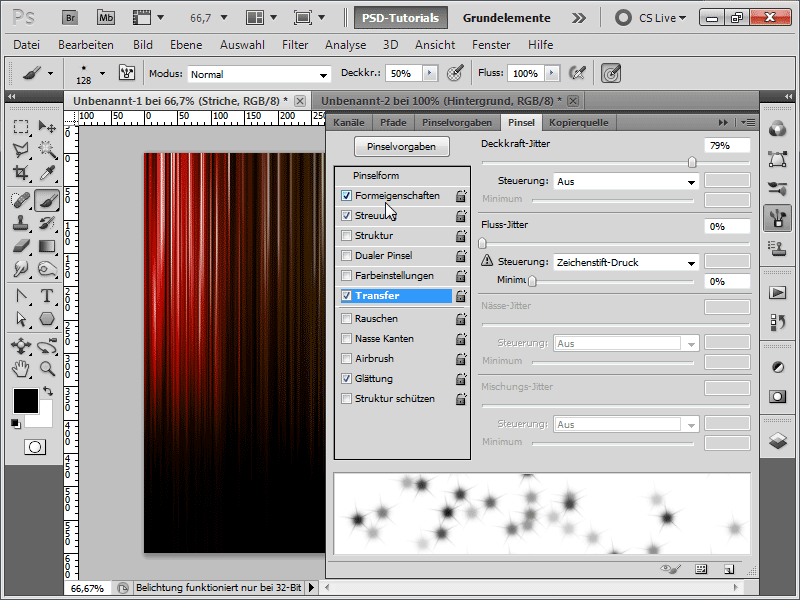Open Deckkraft-Jitter Steuerung dropdown
Image resolution: width=800 pixels, height=600 pixels.
point(626,182)
